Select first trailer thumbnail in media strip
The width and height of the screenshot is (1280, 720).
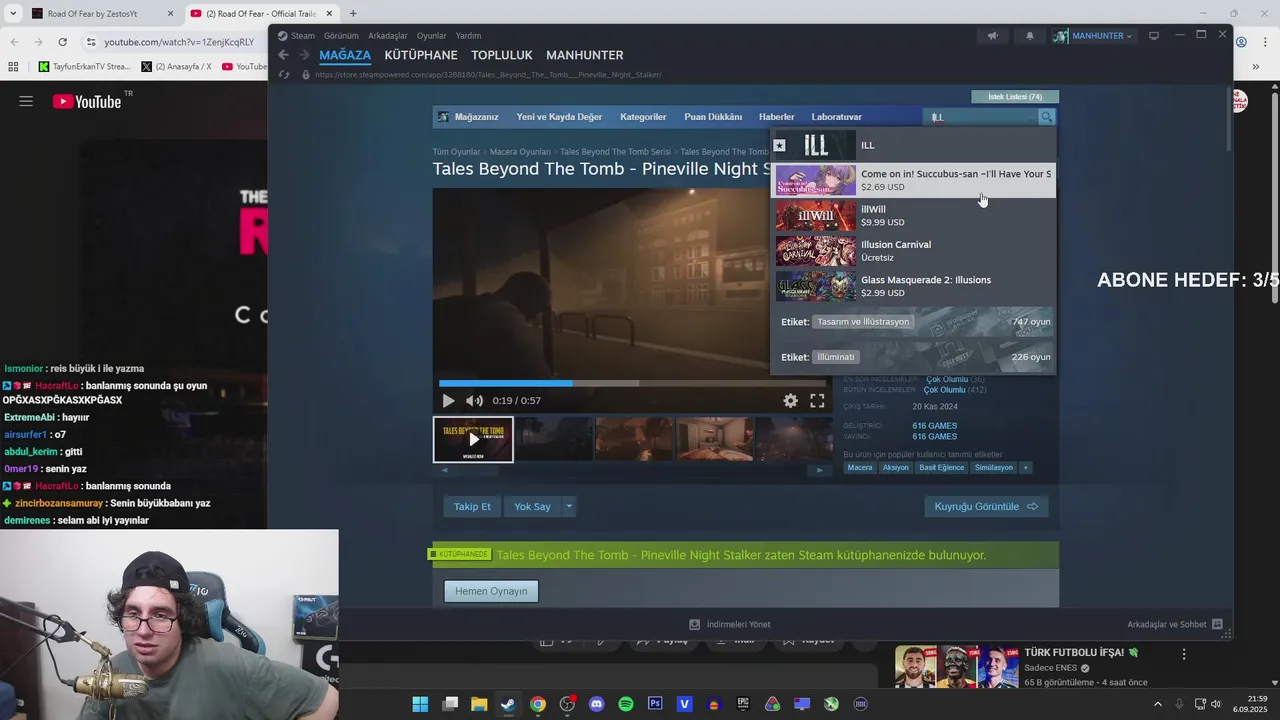473,440
